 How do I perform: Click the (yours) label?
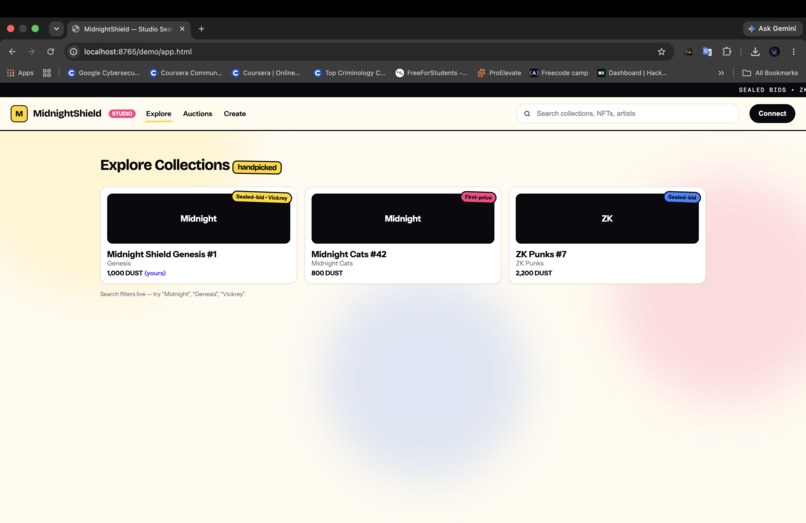(x=155, y=273)
